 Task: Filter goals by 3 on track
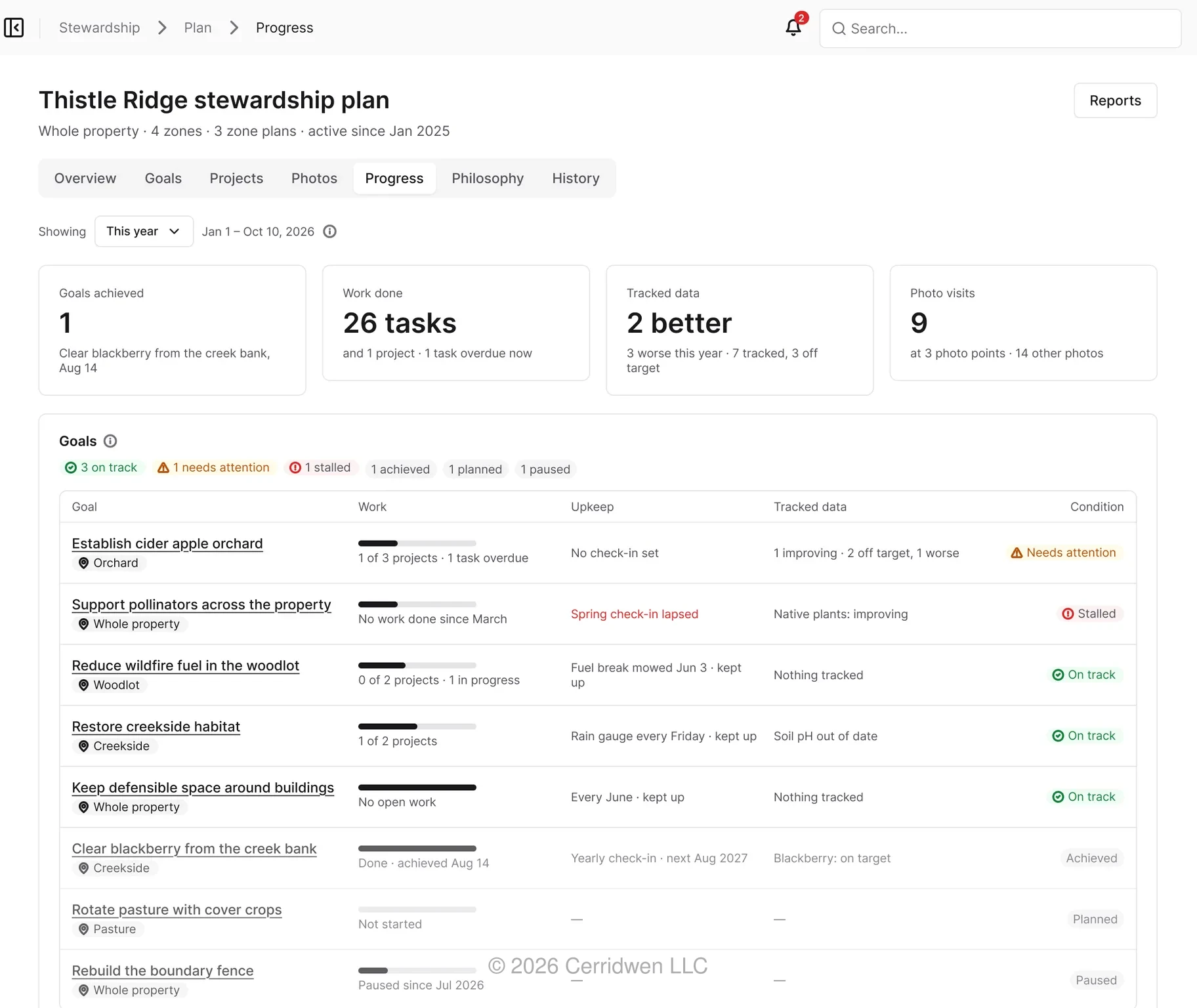(x=101, y=467)
